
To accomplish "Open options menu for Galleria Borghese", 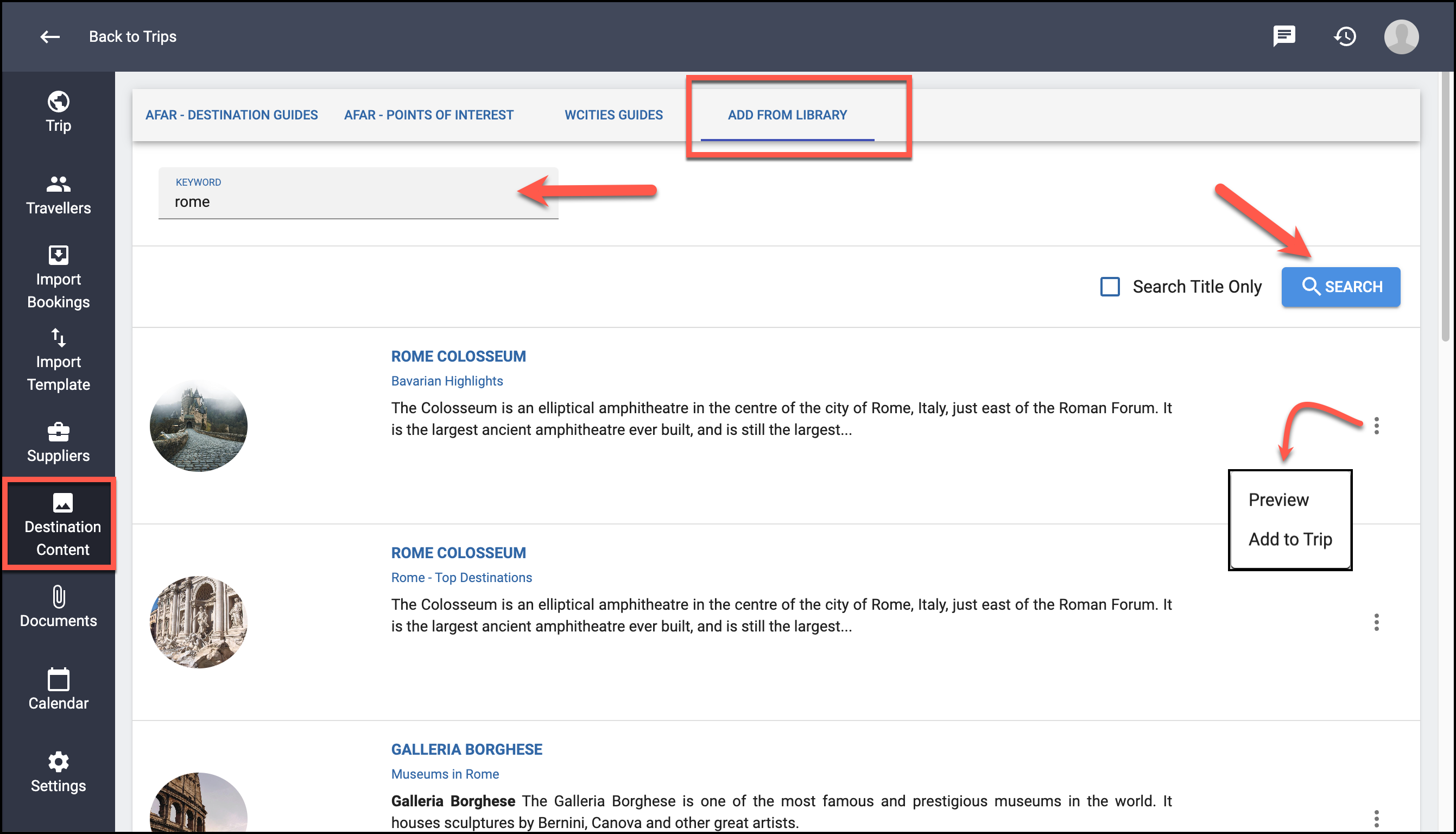I will point(1376,819).
